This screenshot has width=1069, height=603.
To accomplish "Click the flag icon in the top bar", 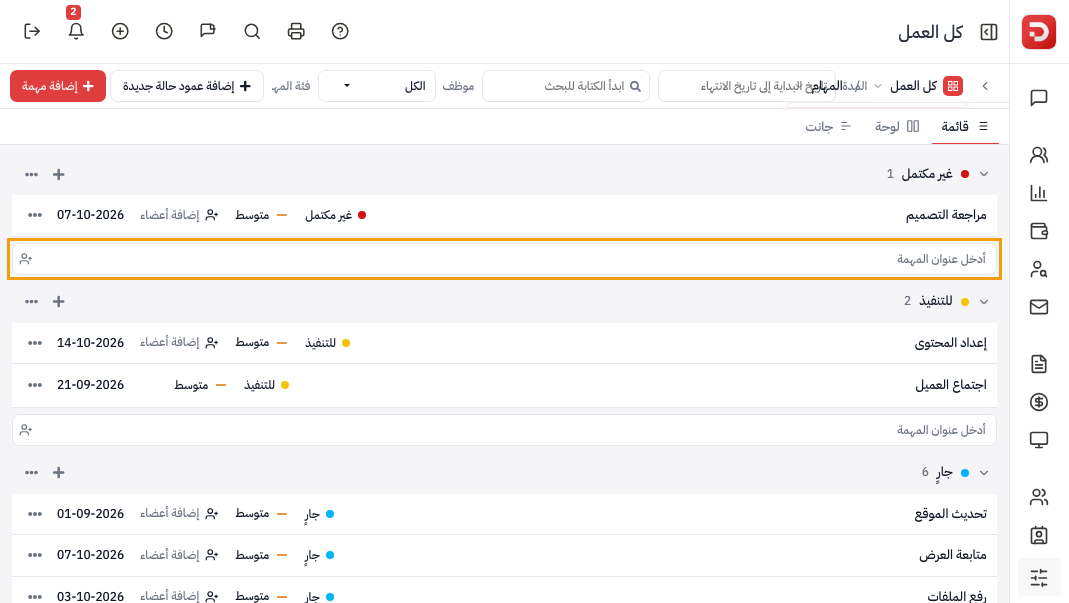I will point(208,31).
